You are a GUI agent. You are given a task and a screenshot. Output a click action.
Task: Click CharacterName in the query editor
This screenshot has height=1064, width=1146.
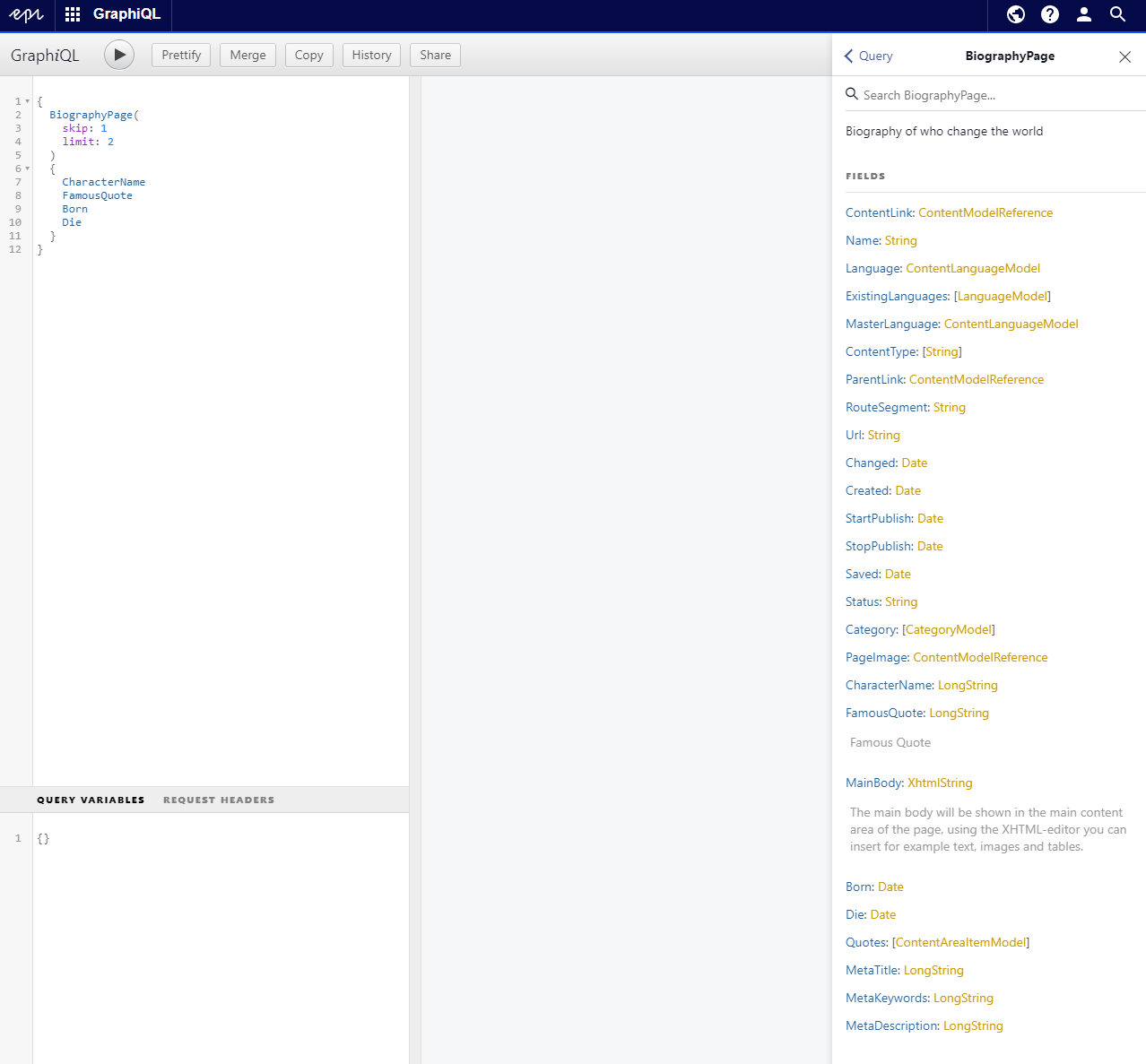click(x=103, y=182)
